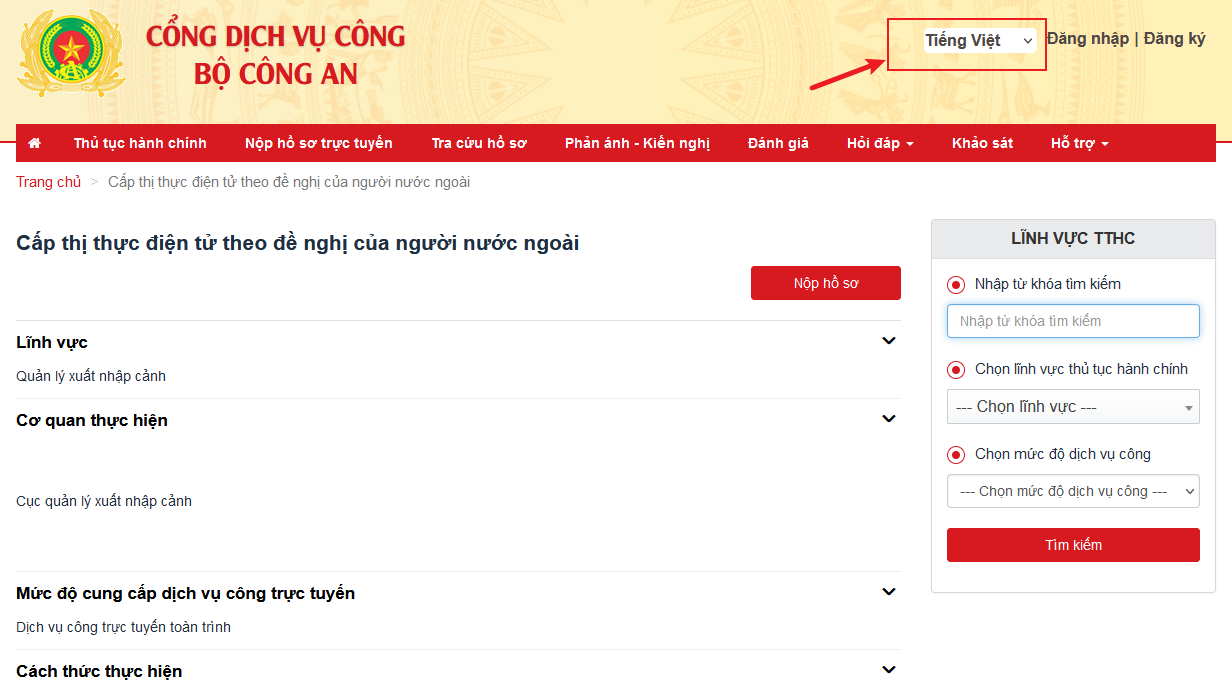Click the Cục quản lý xuất nhập cảnh text

pyautogui.click(x=104, y=501)
